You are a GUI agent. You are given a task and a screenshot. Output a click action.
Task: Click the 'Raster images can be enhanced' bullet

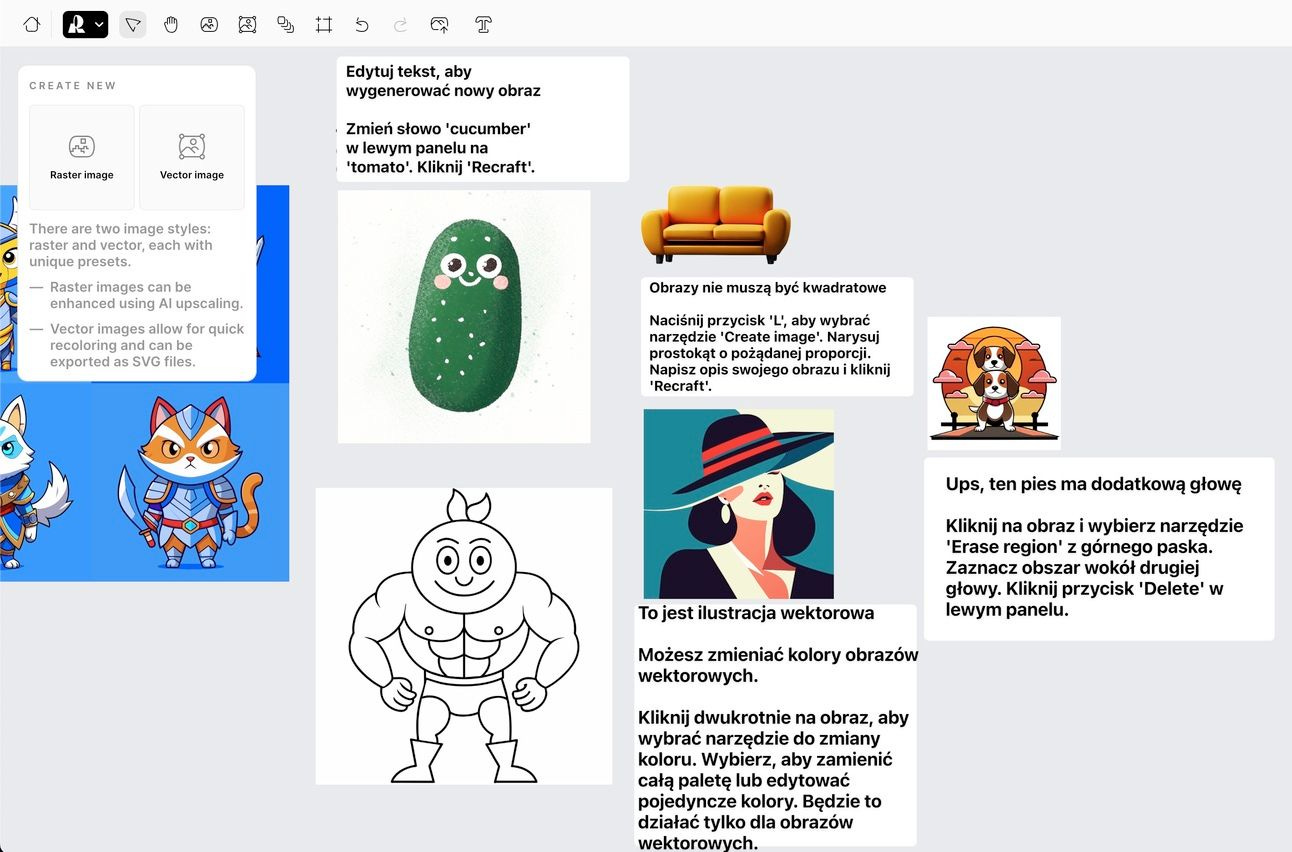[x=147, y=295]
